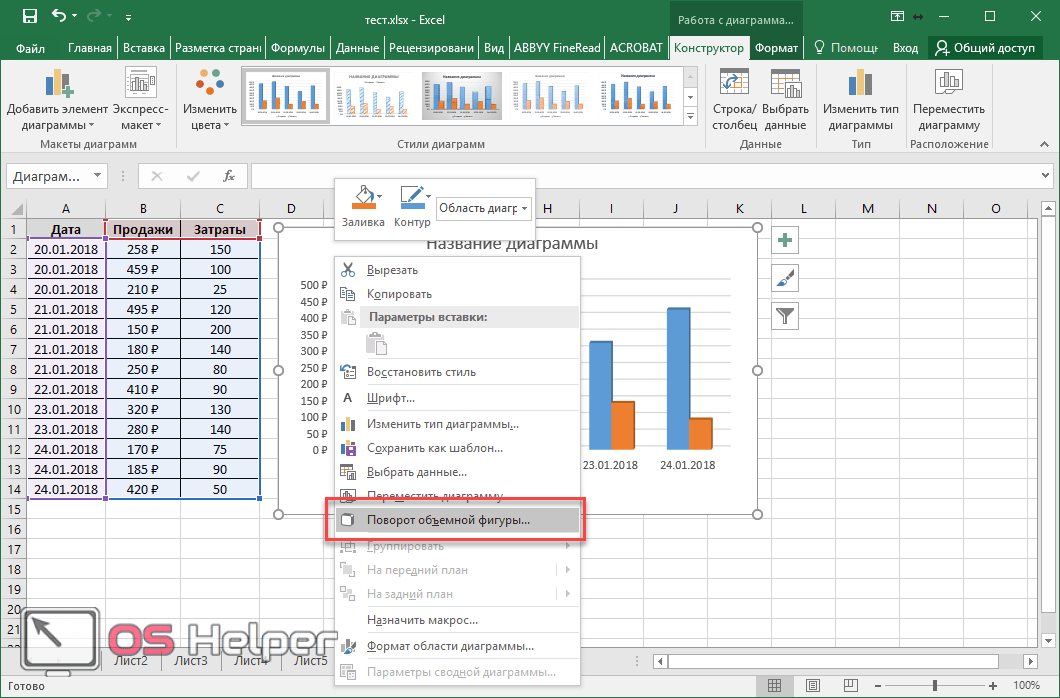
Task: Open the Fill color dropdown
Action: click(x=379, y=196)
